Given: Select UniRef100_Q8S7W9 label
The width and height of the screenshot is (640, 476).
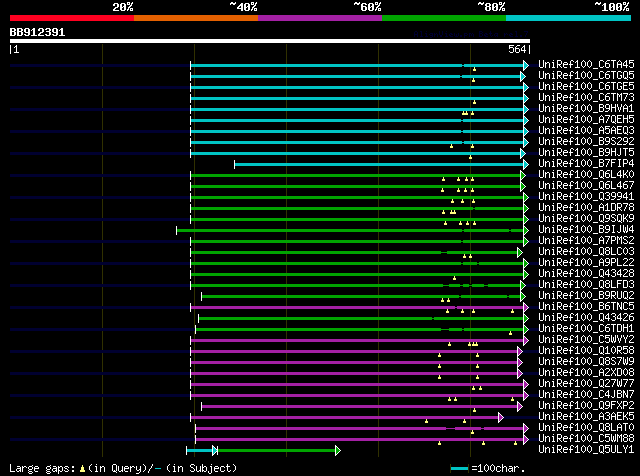Looking at the screenshot, I should point(586,362).
